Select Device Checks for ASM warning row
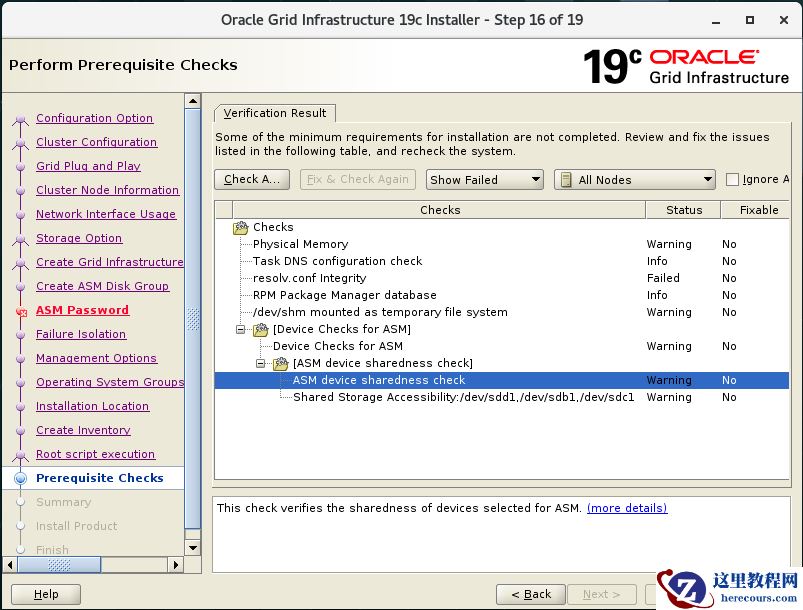This screenshot has width=803, height=610. click(501, 346)
